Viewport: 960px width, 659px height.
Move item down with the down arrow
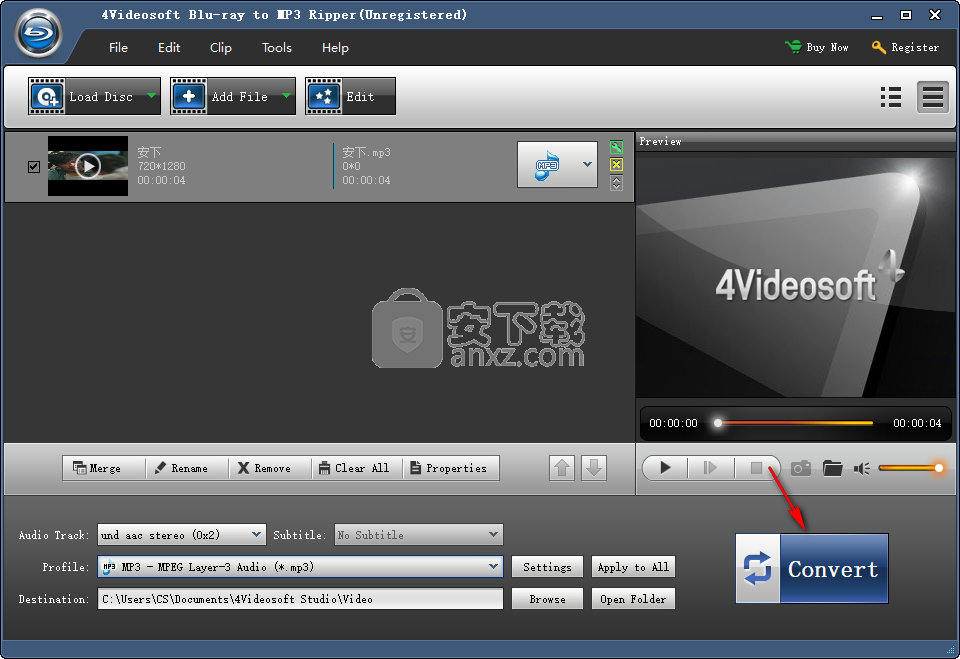594,469
